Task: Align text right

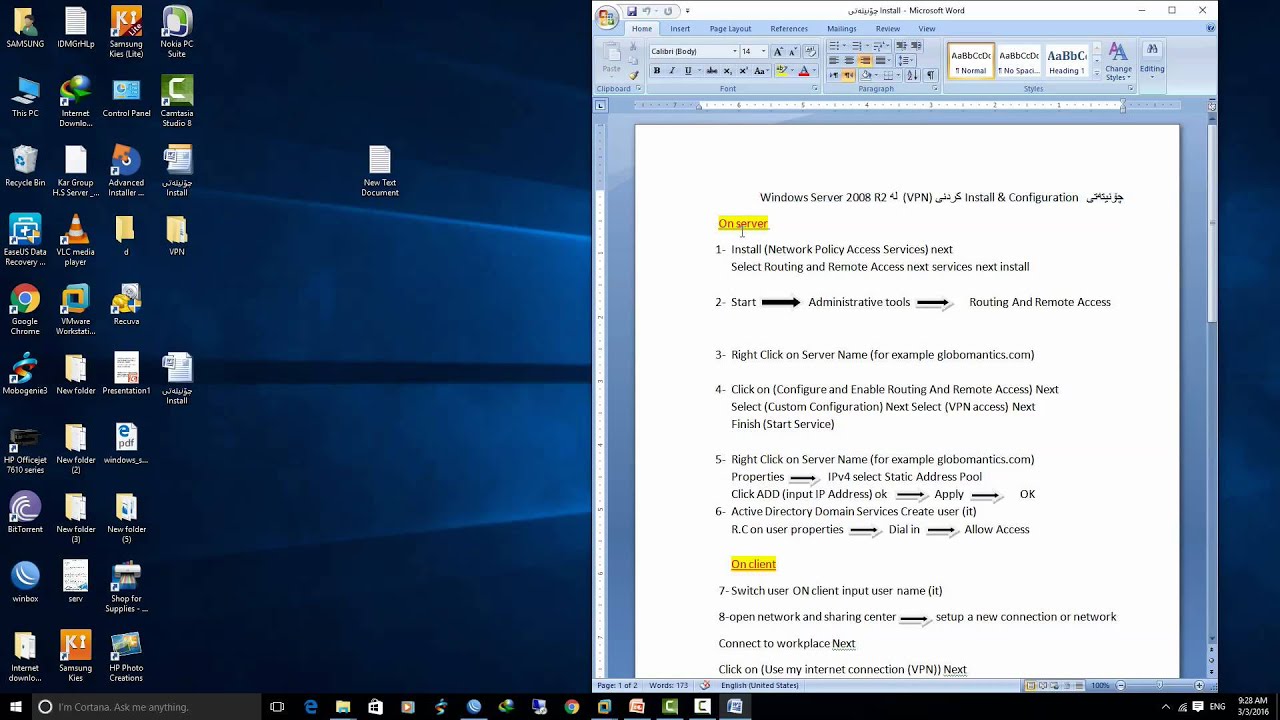Action: (x=865, y=60)
